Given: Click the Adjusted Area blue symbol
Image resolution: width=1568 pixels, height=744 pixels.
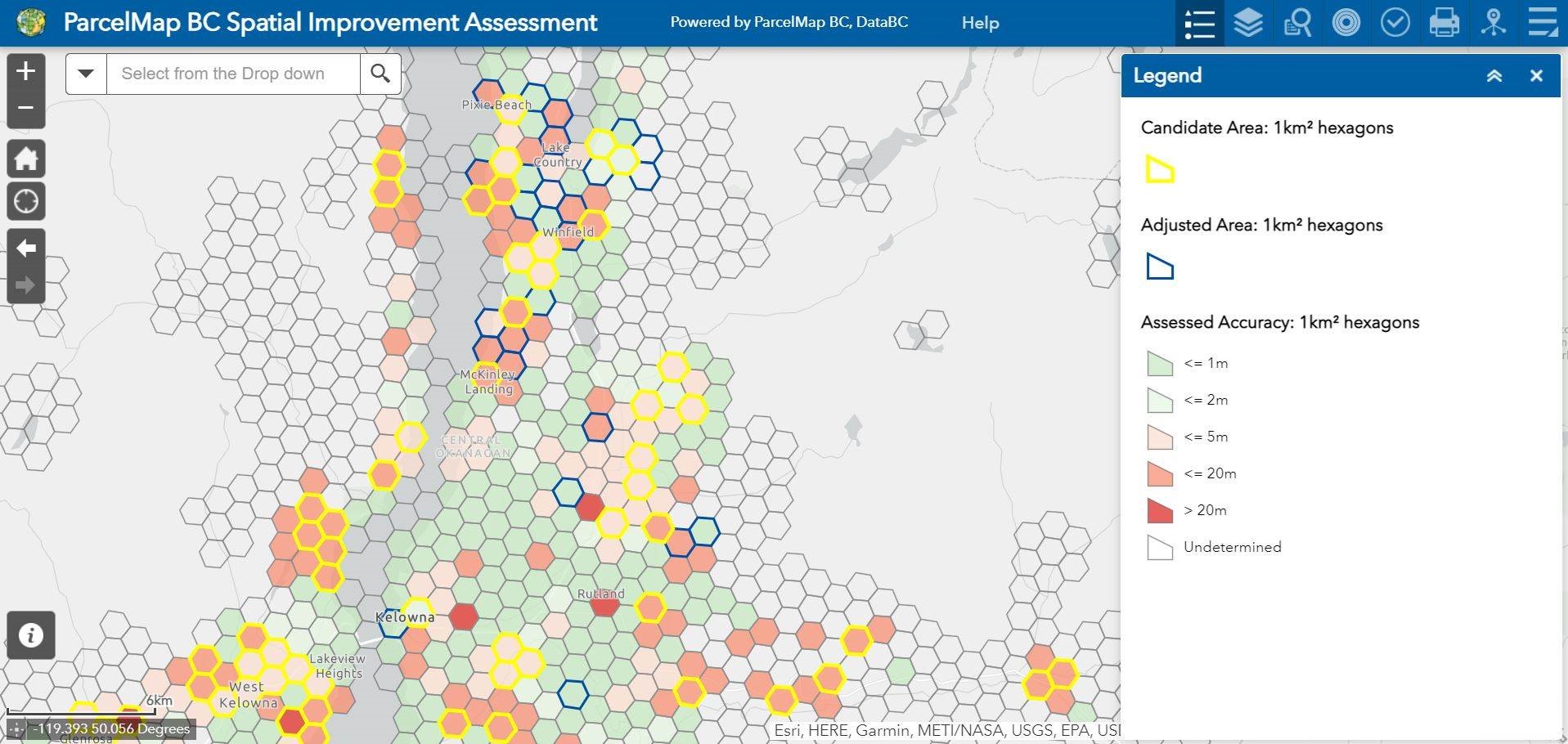Looking at the screenshot, I should click(x=1160, y=267).
